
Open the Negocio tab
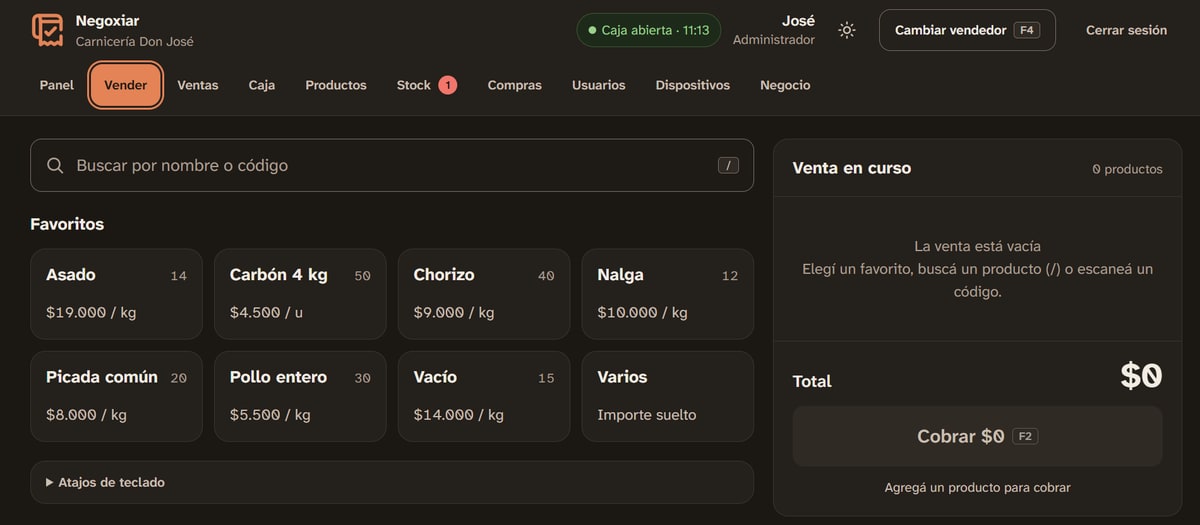tap(785, 85)
